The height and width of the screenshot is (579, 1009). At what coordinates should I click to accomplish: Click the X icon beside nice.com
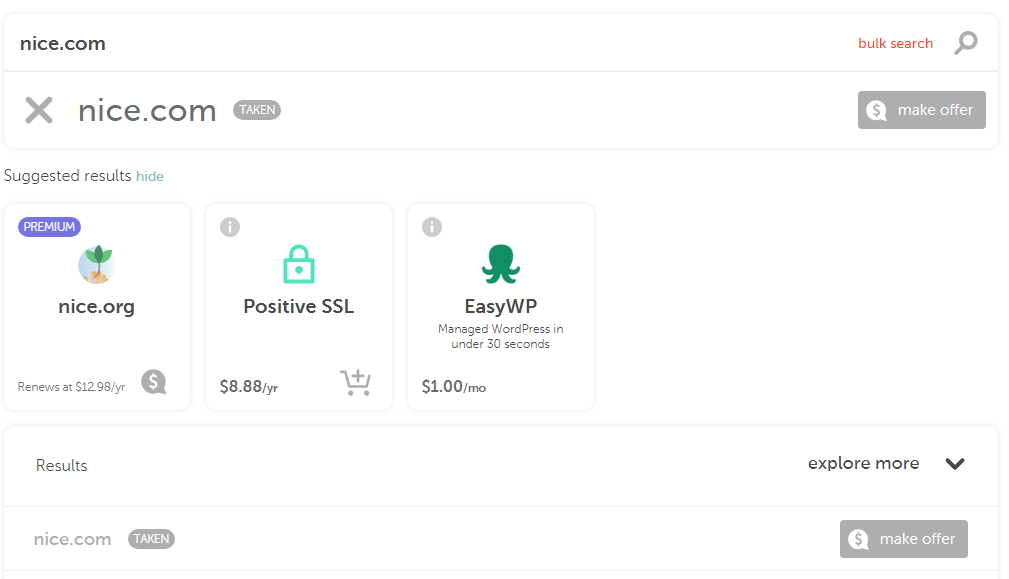[39, 110]
